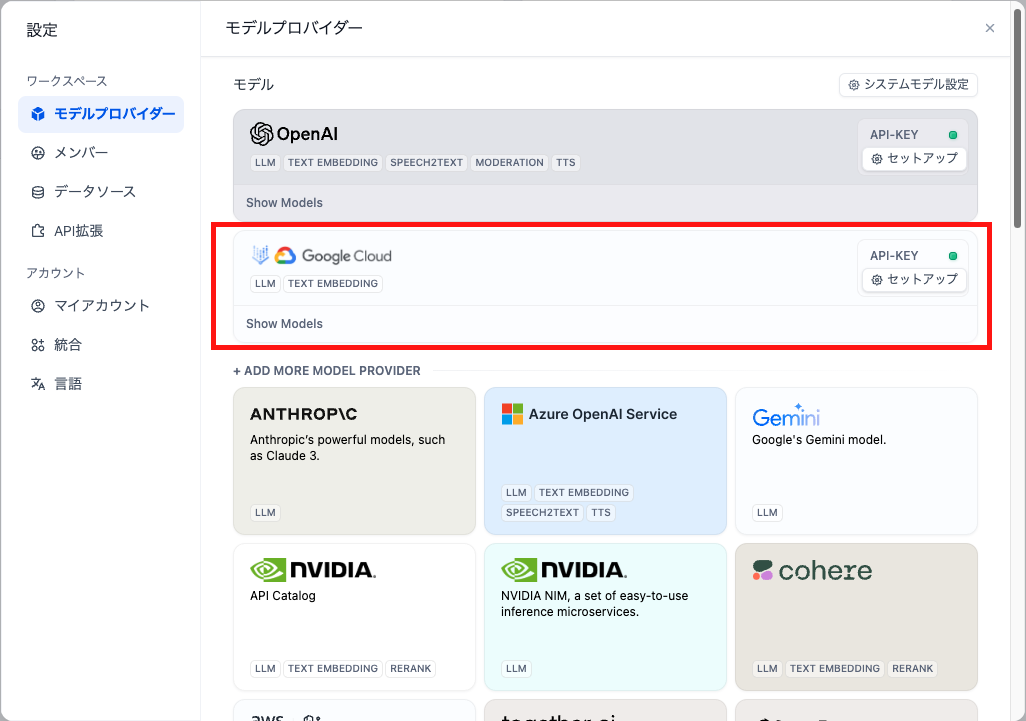This screenshot has height=721, width=1026.
Task: Click the Google Cloud logo
Action: pos(334,256)
